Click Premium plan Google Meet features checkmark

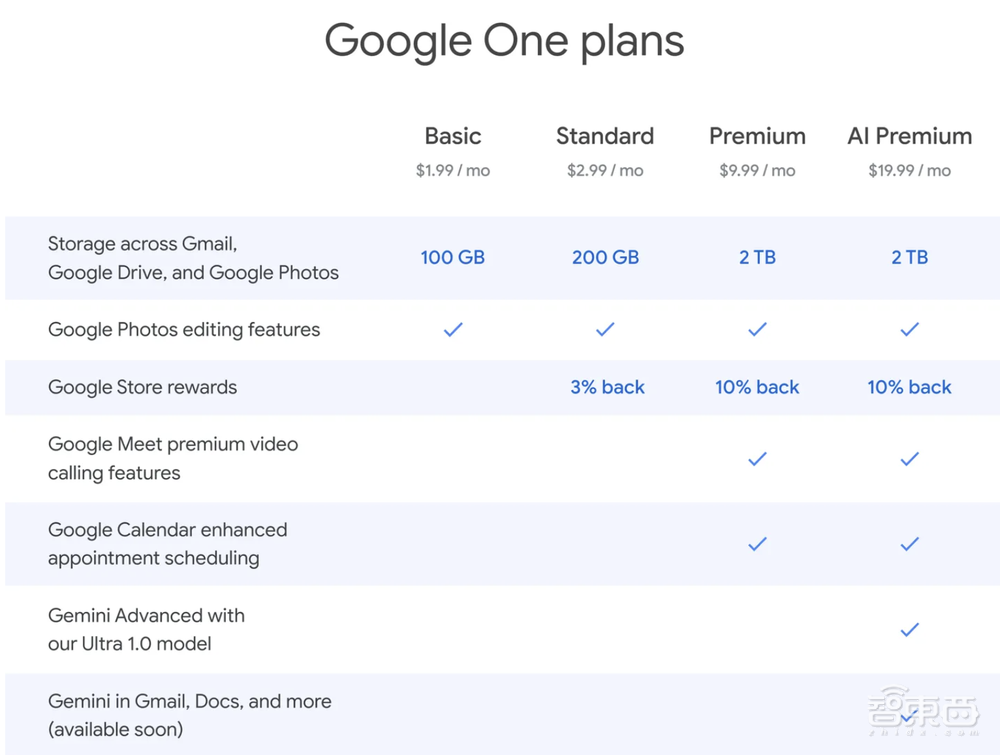click(757, 459)
